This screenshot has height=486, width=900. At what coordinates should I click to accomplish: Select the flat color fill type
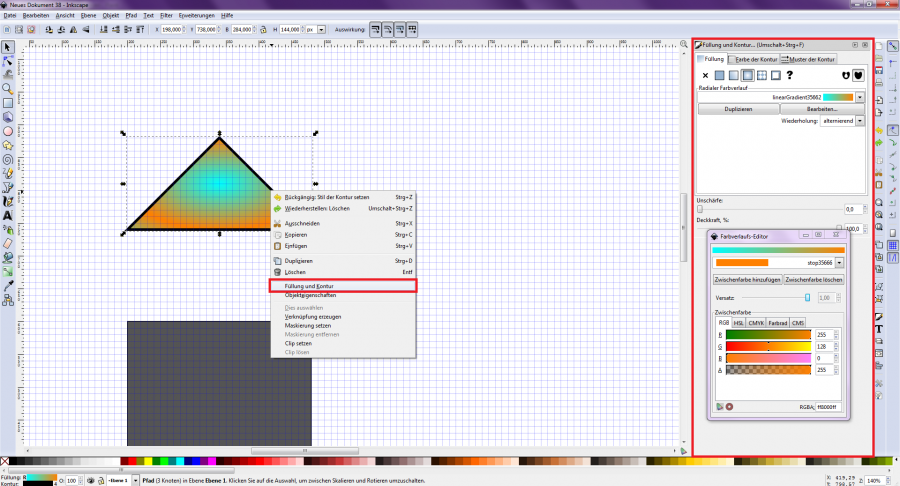(x=720, y=75)
